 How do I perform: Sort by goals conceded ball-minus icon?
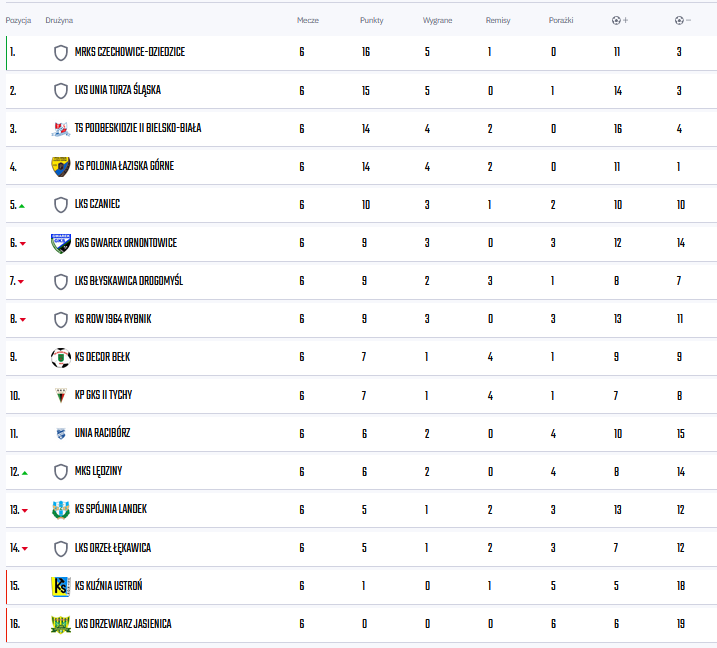pyautogui.click(x=683, y=20)
